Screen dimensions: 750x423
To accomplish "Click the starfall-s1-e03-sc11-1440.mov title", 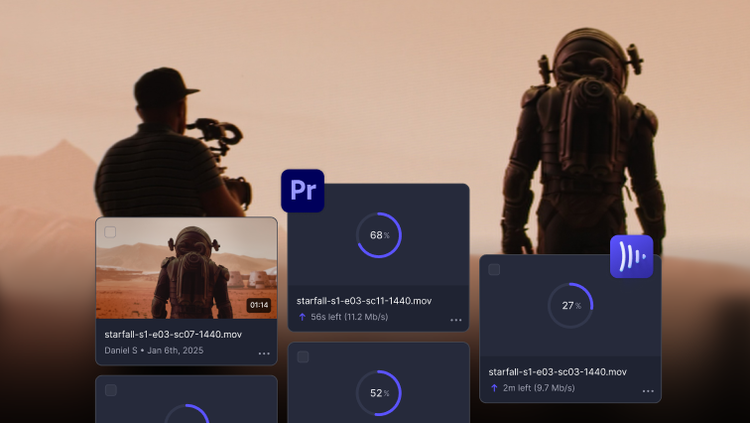I will tap(364, 300).
